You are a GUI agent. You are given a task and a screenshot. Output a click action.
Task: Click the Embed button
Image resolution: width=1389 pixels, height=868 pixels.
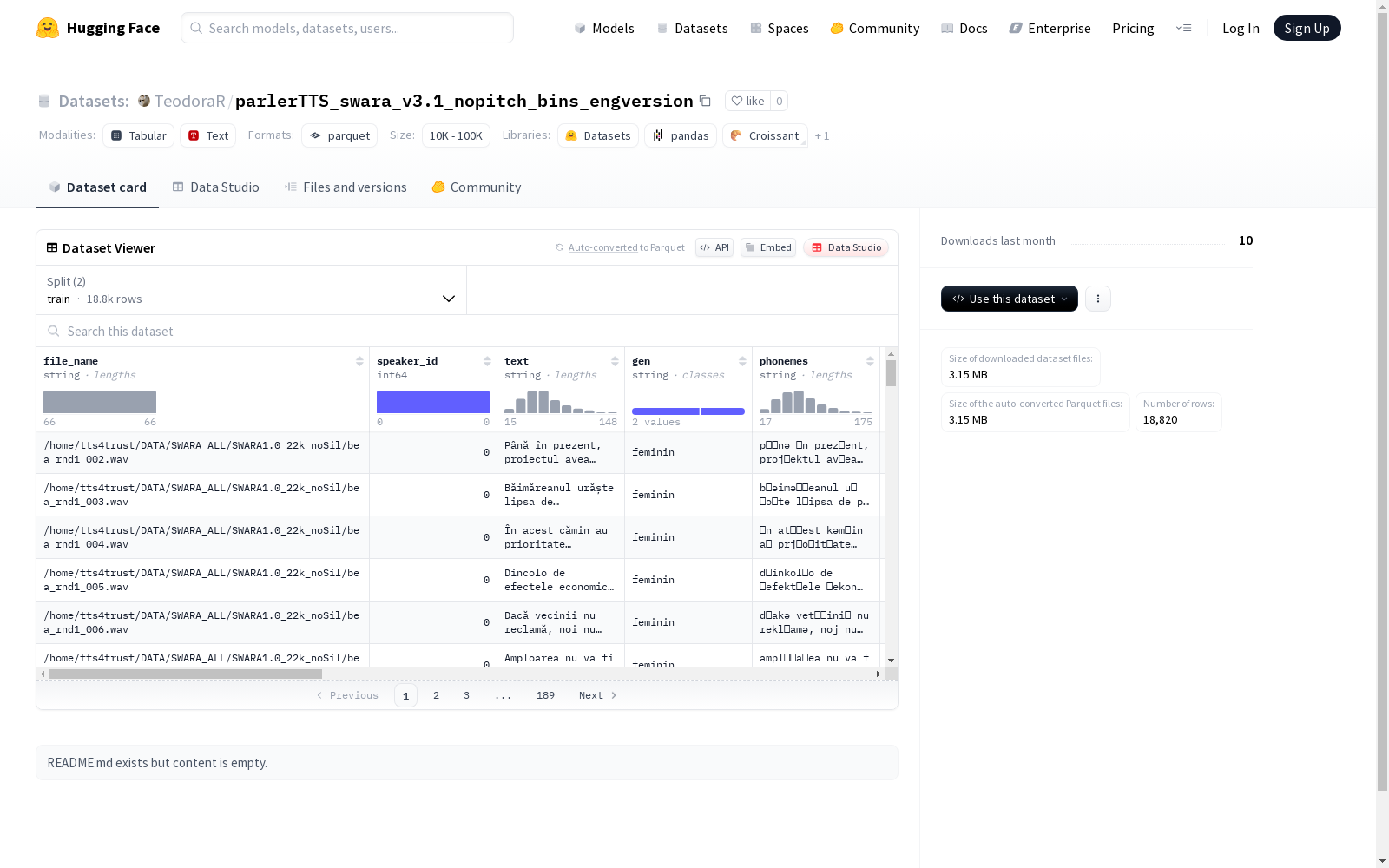(x=768, y=247)
